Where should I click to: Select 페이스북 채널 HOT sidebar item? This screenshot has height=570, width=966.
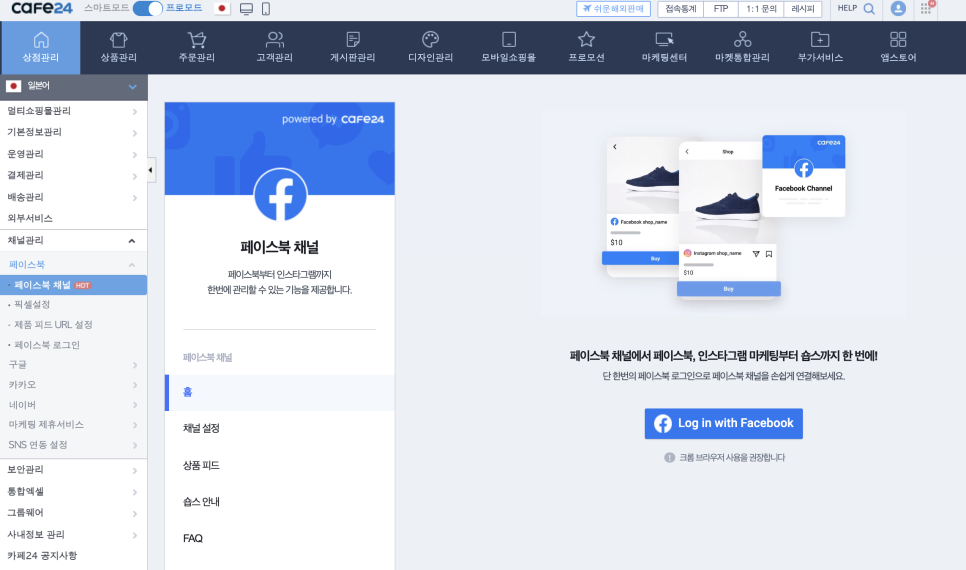pyautogui.click(x=74, y=285)
